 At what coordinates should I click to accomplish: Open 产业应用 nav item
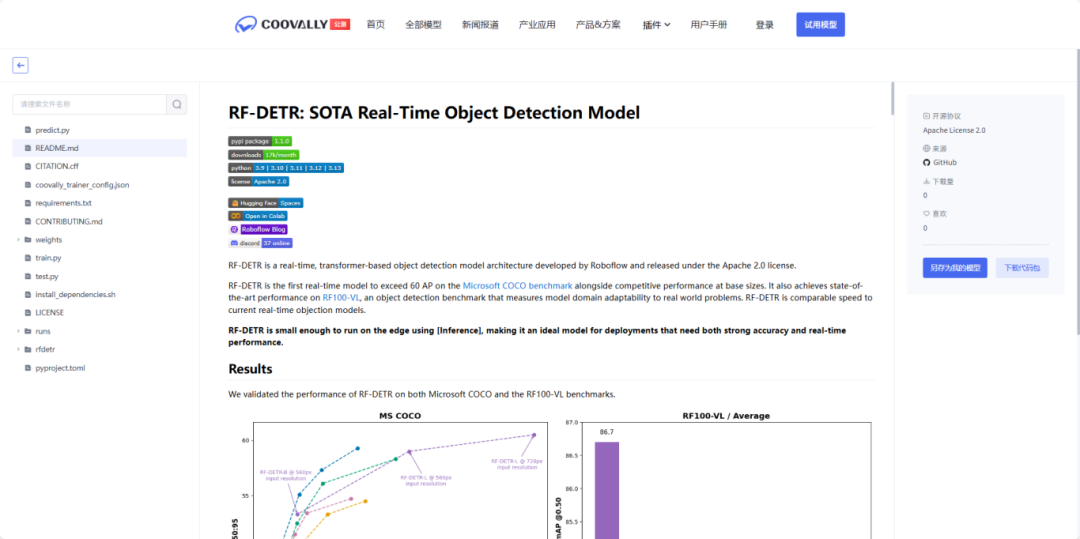(x=537, y=25)
